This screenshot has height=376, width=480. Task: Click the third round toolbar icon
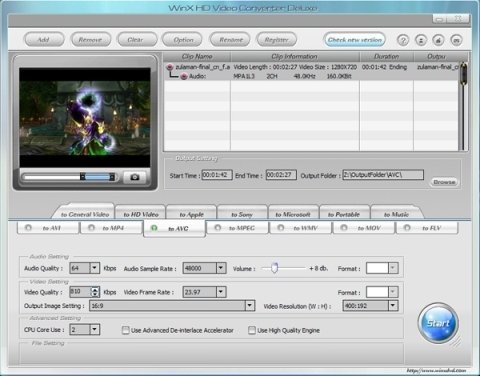(438, 40)
